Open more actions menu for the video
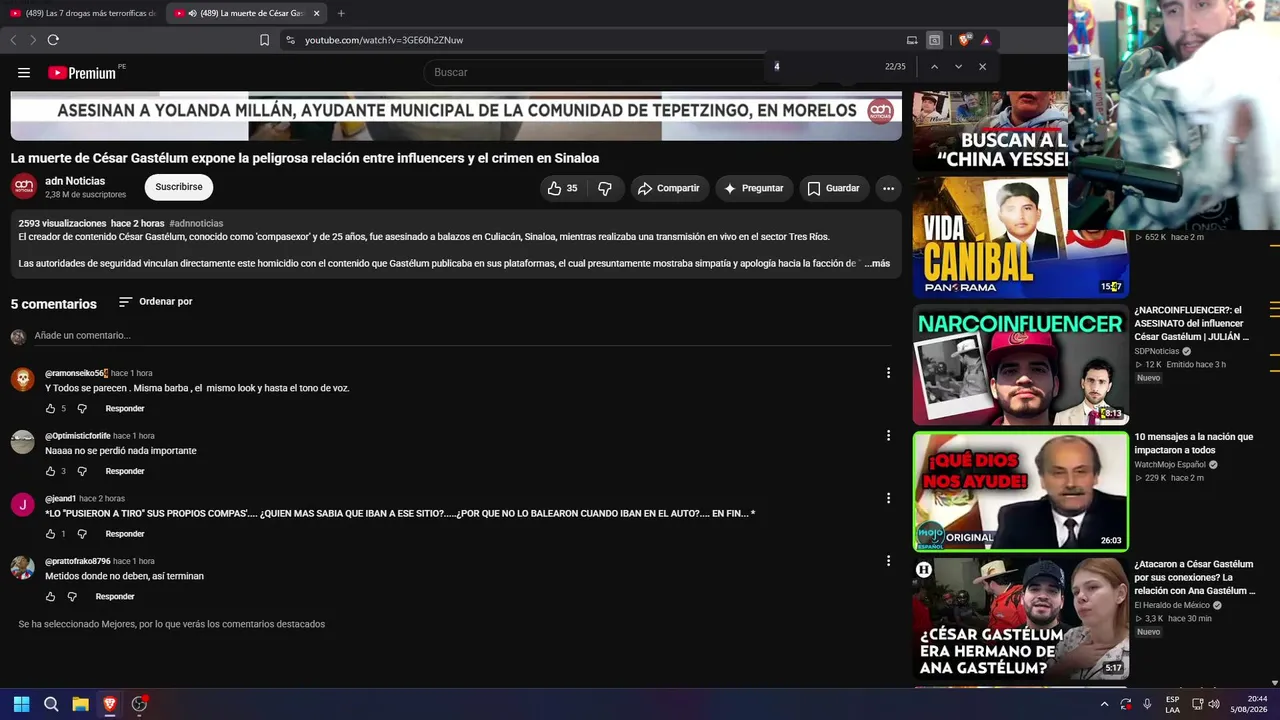1280x720 pixels. [x=888, y=188]
